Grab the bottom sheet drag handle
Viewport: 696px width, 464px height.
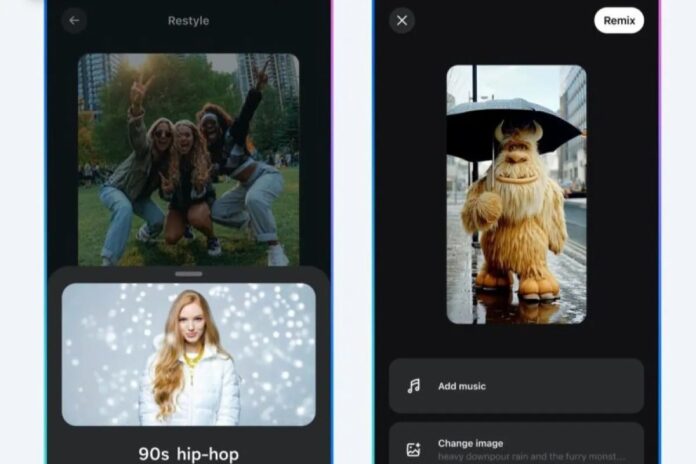tap(189, 274)
